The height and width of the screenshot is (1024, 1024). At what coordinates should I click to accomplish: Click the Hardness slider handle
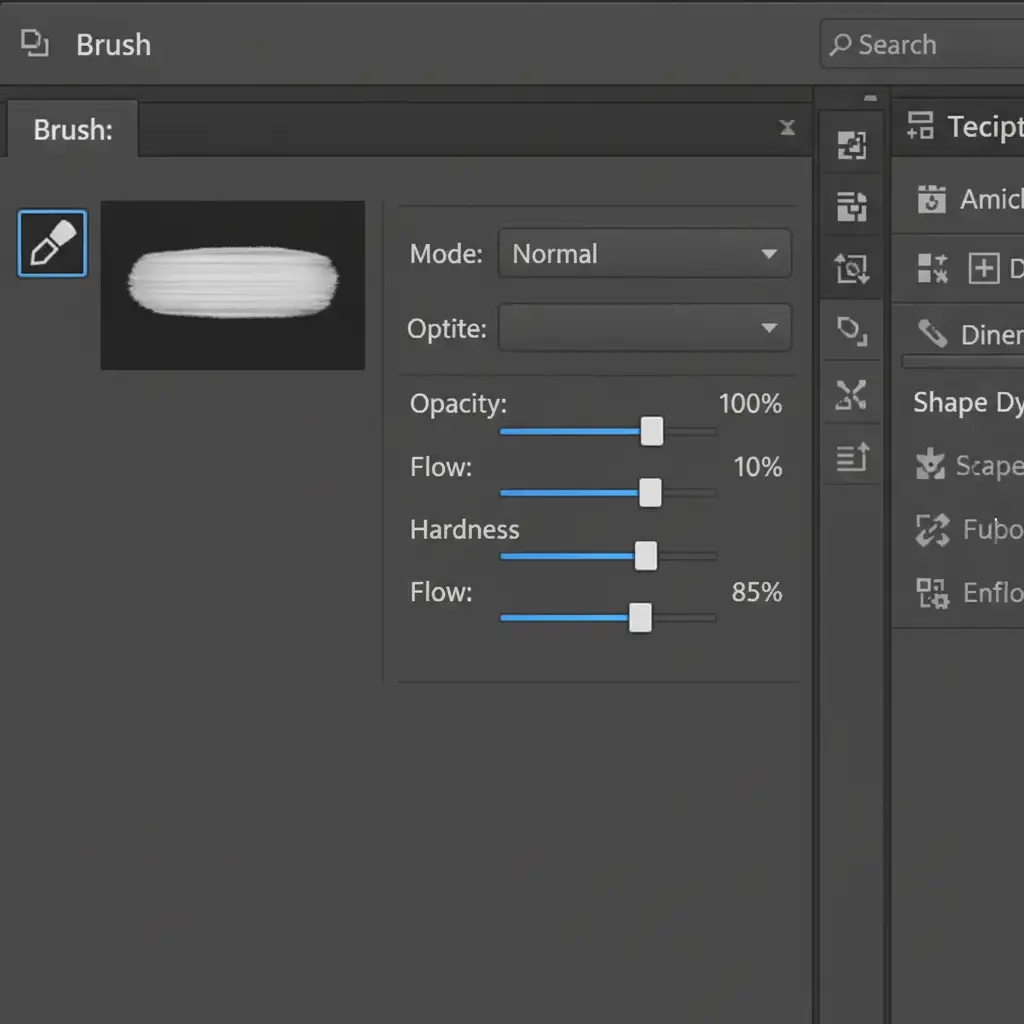pyautogui.click(x=646, y=555)
